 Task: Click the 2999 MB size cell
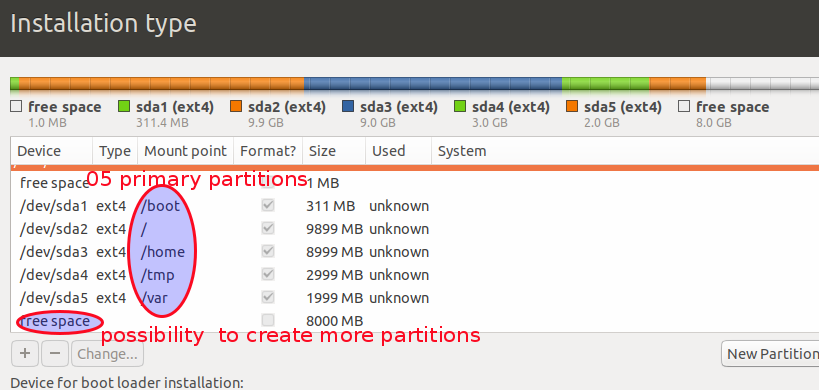click(x=334, y=275)
